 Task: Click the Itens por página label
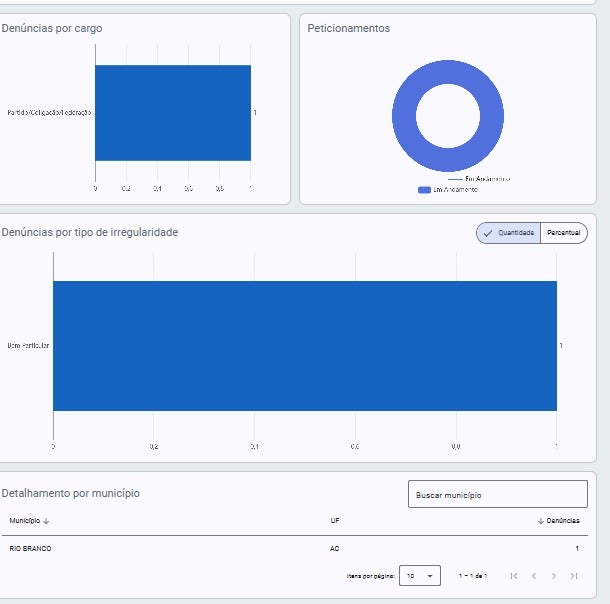tap(371, 576)
